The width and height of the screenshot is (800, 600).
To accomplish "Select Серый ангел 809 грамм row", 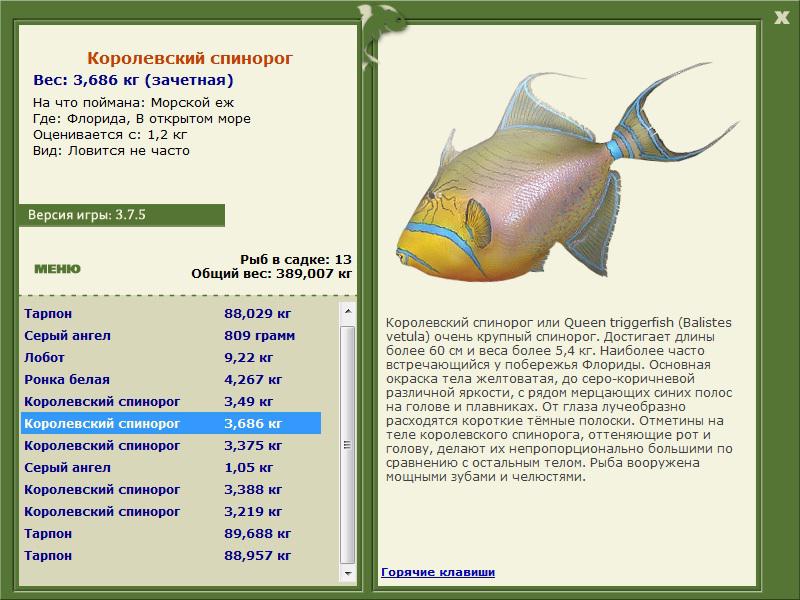I will click(171, 335).
